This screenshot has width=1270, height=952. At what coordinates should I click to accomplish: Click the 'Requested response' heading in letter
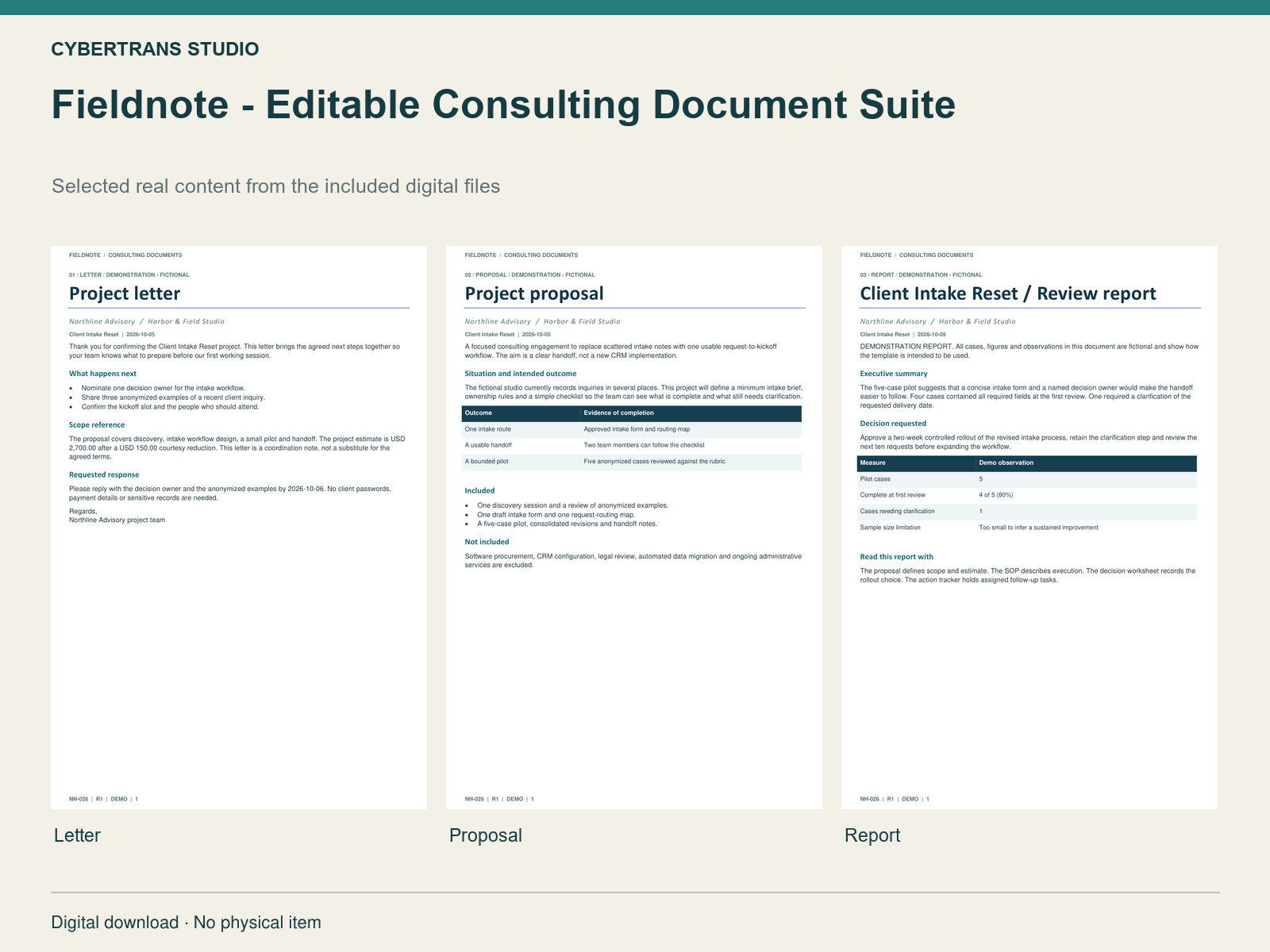click(x=104, y=475)
